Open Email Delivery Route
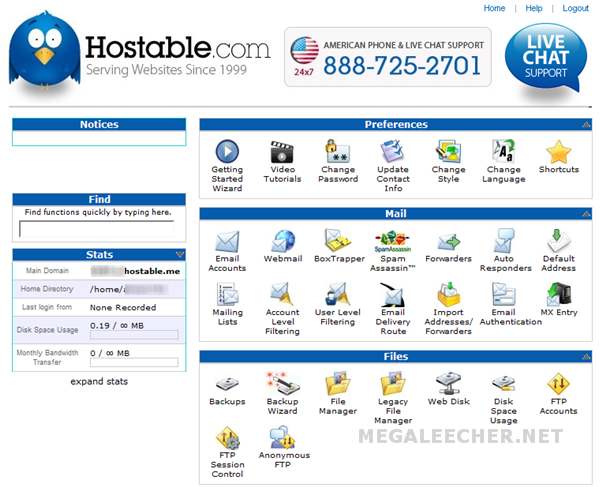This screenshot has height=487, width=602. [x=393, y=309]
